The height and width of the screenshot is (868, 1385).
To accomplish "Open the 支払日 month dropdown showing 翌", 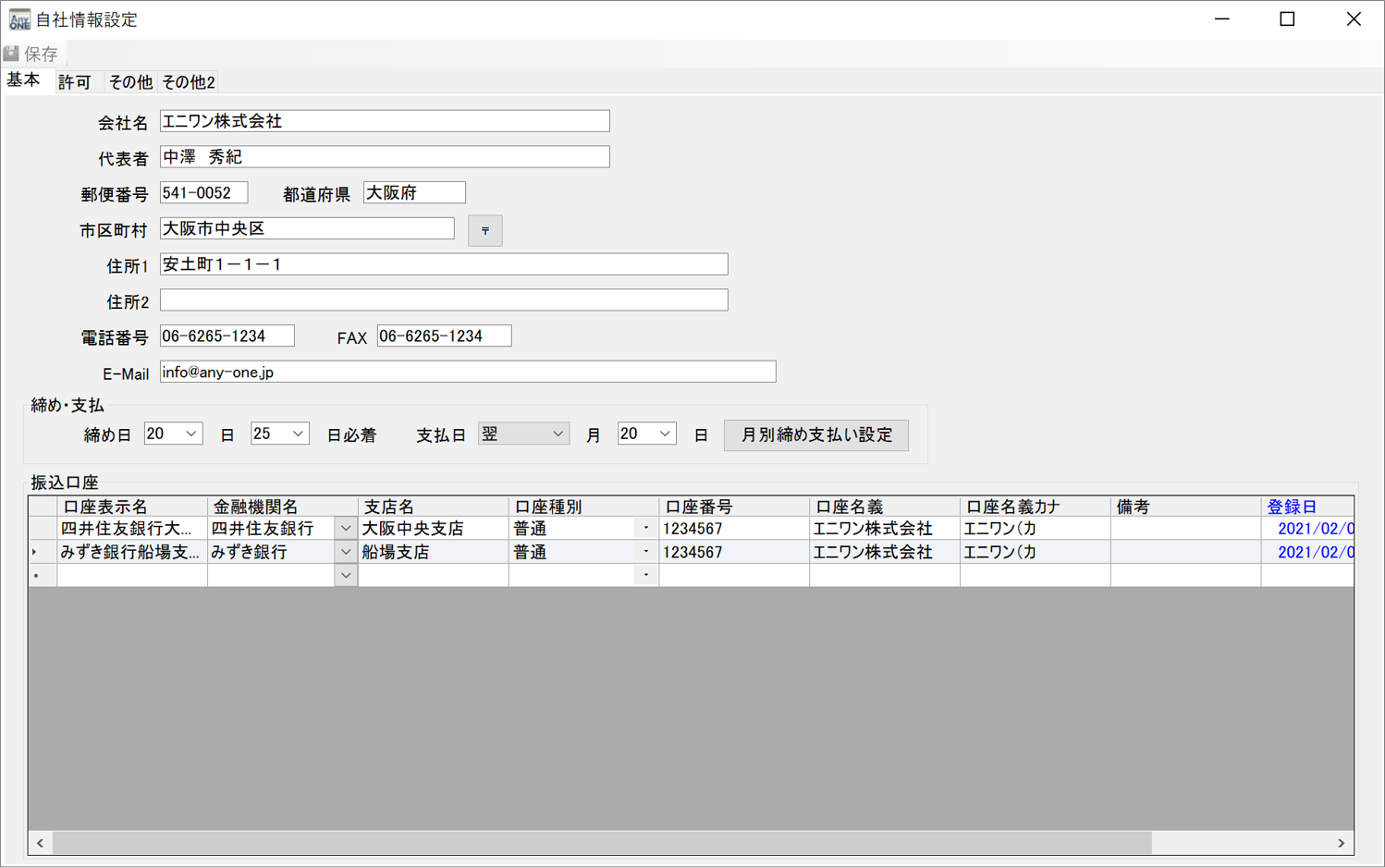I will 558,434.
